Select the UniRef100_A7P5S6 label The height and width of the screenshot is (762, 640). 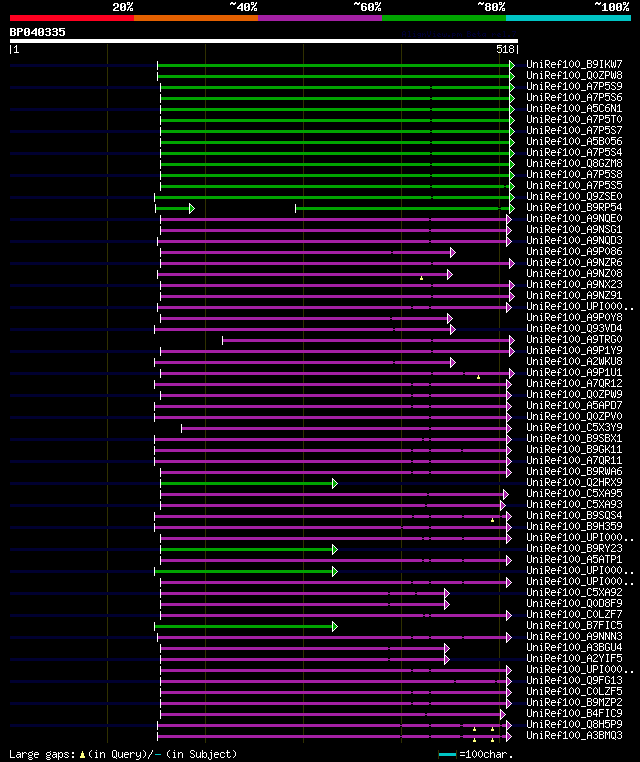574,97
